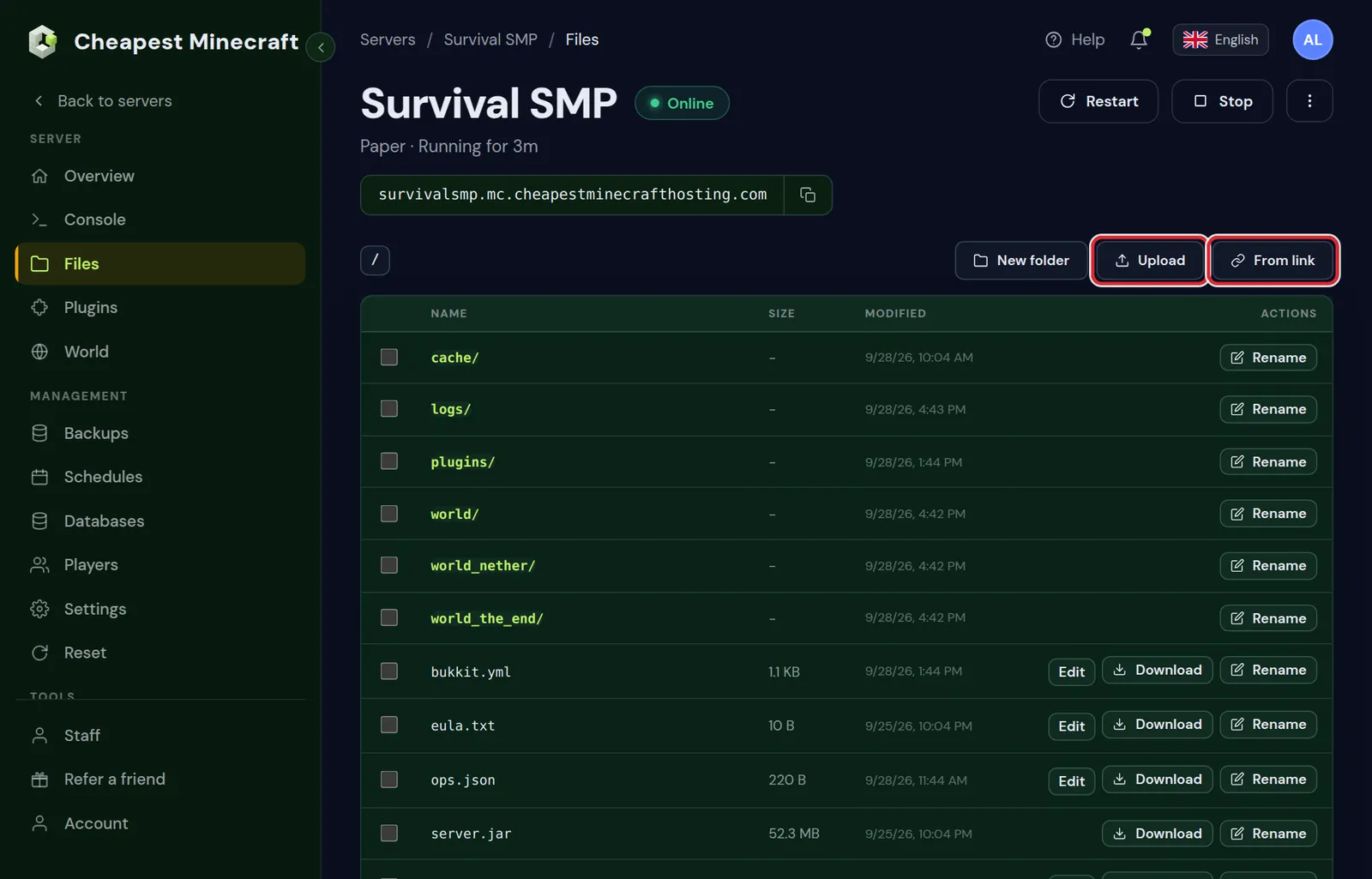Check the eula.txt checkbox
Viewport: 1372px width, 879px height.
tap(389, 725)
